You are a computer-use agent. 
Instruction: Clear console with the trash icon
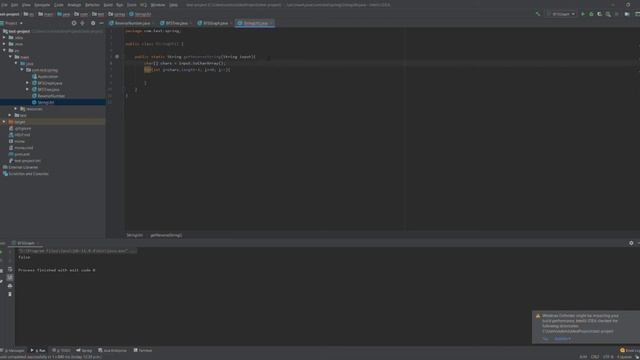10,294
